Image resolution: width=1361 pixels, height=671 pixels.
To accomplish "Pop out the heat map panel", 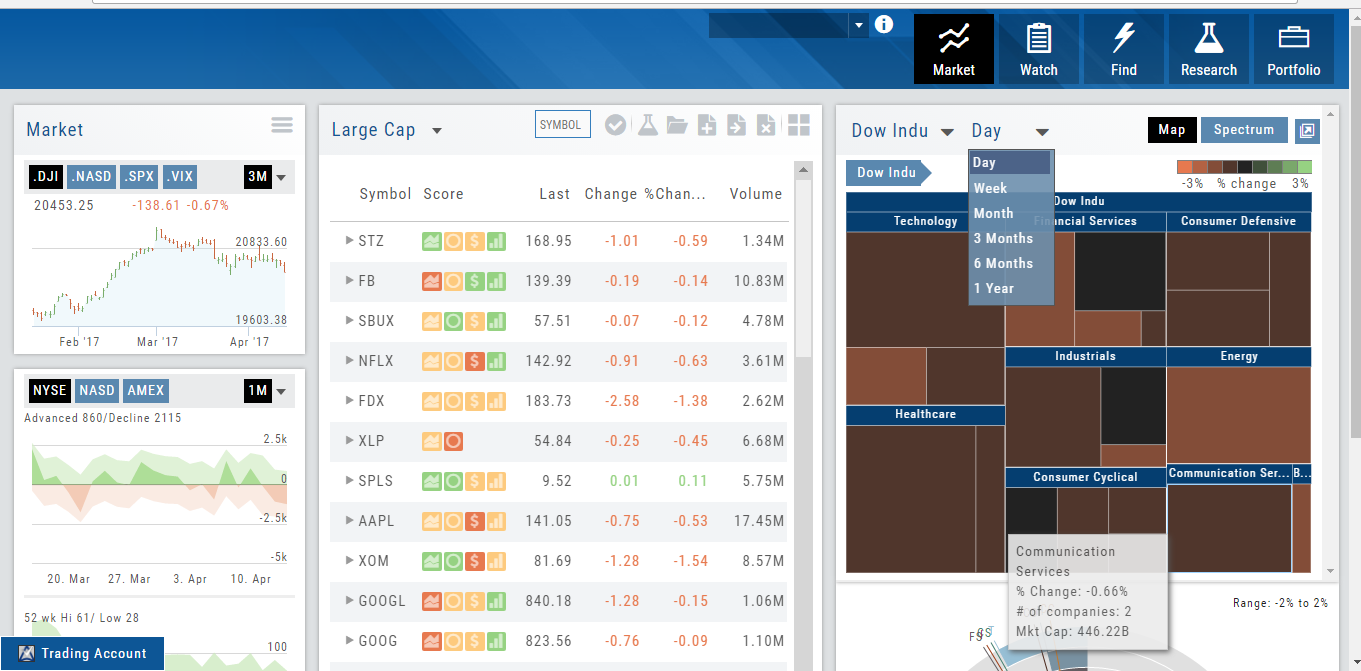I will [x=1306, y=131].
